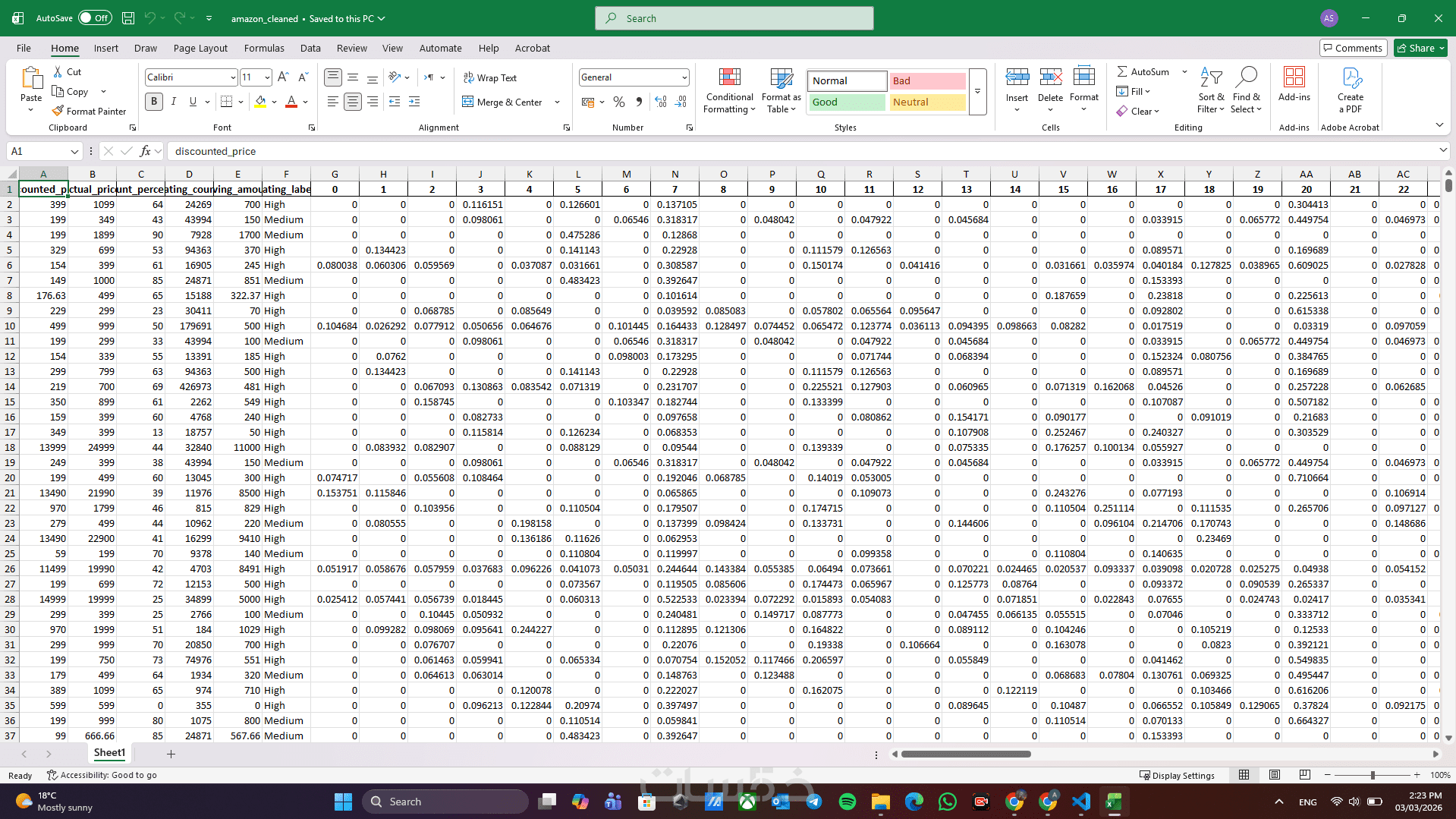Toggle align right
1456x819 pixels.
373,102
